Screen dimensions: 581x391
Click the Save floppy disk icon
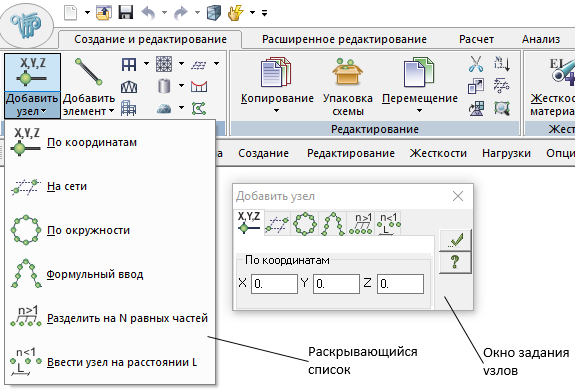[x=126, y=13]
